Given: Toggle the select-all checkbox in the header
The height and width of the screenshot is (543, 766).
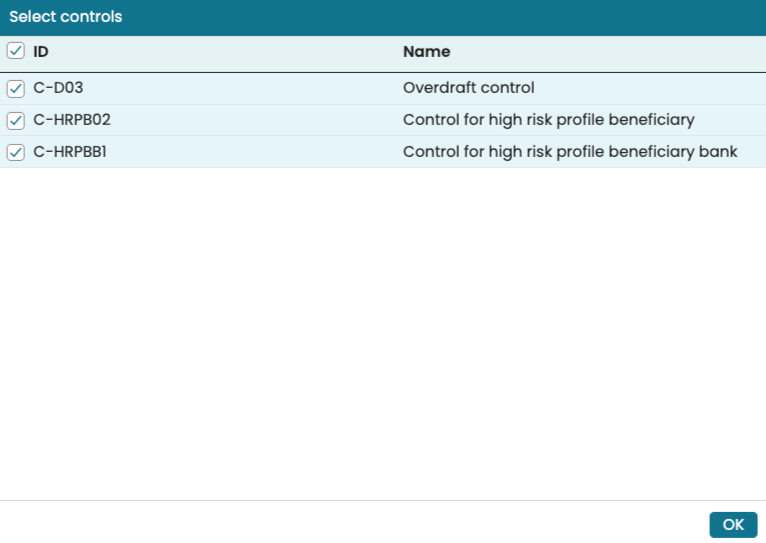Looking at the screenshot, I should point(15,51).
